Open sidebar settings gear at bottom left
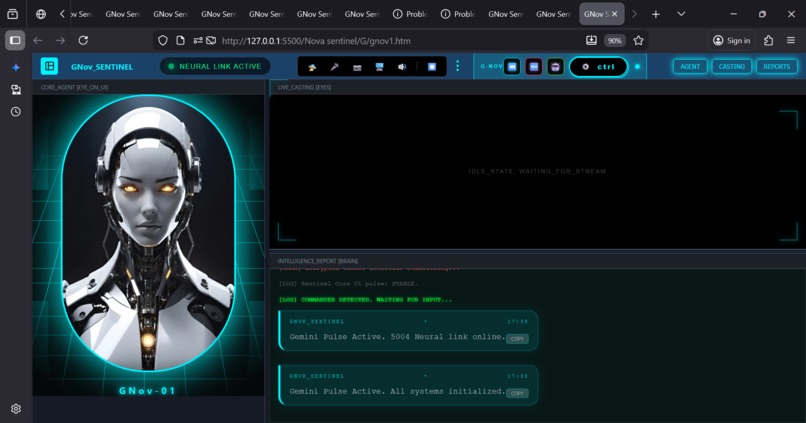The width and height of the screenshot is (806, 423). (x=16, y=409)
